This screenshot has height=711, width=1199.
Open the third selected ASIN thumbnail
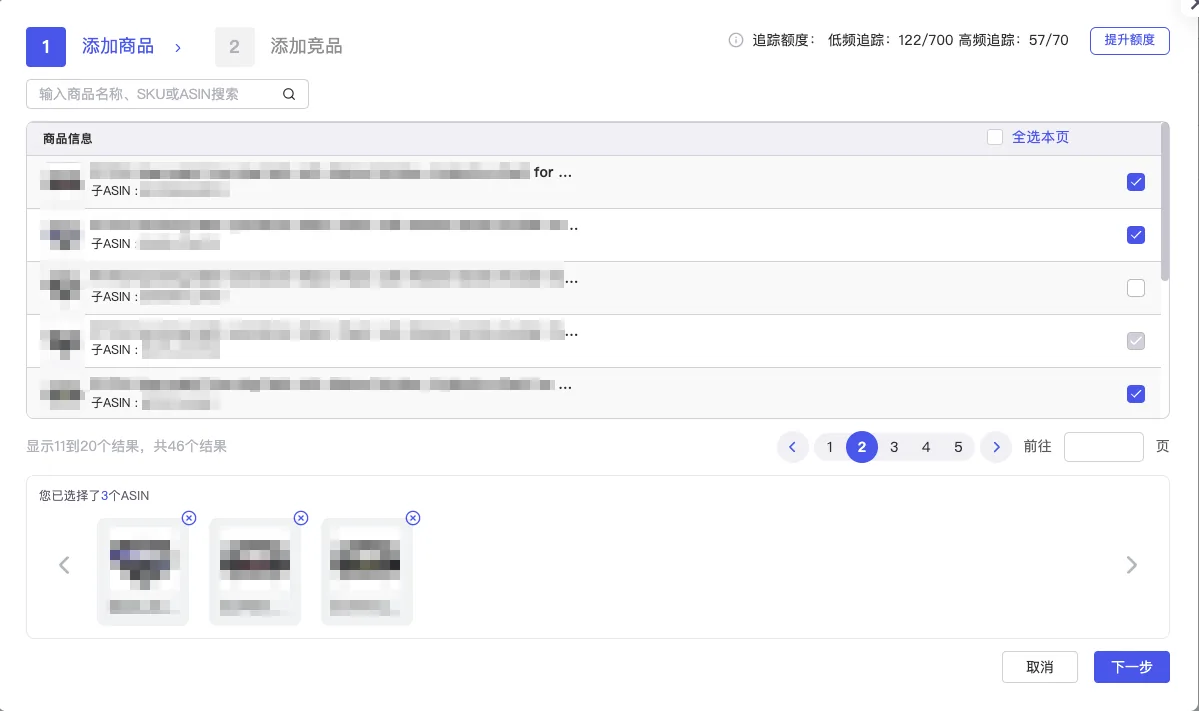pos(367,572)
